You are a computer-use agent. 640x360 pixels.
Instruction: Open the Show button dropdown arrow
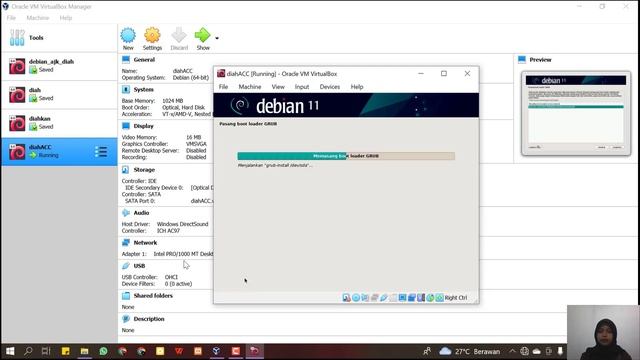click(217, 38)
